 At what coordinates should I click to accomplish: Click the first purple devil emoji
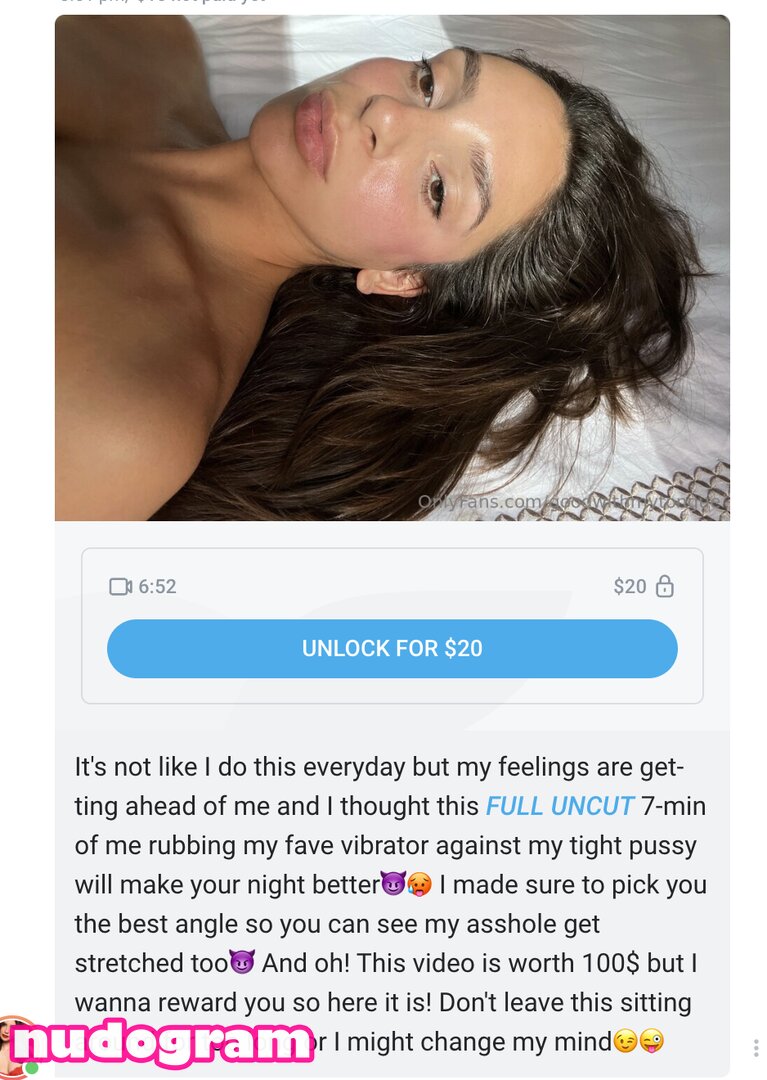[394, 884]
